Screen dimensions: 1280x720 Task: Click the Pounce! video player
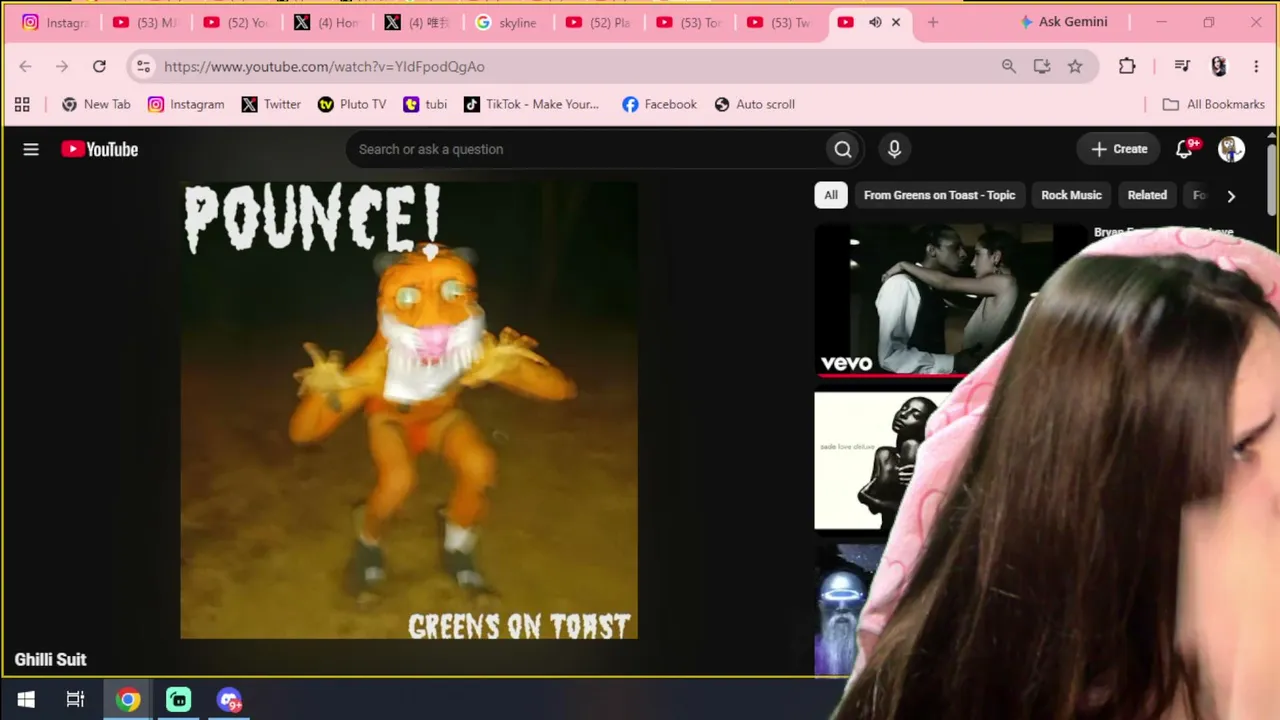[409, 410]
